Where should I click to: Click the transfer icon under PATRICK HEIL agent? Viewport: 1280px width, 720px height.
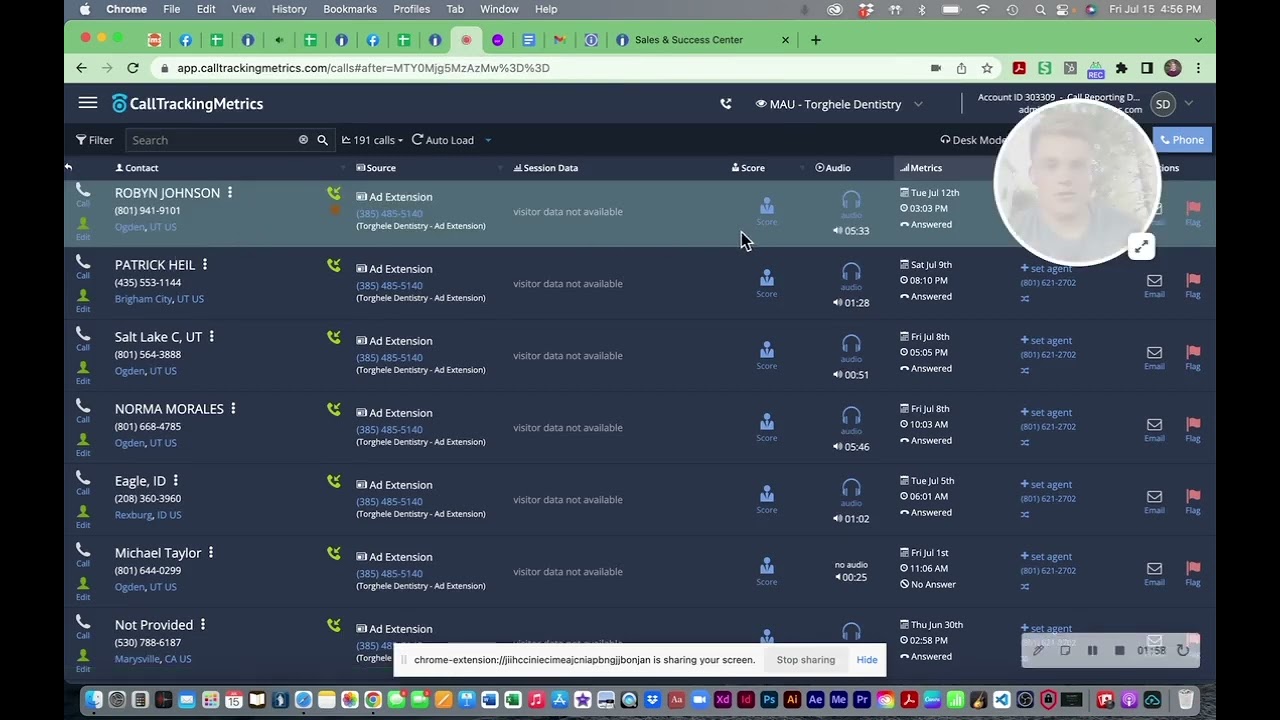click(x=1025, y=299)
